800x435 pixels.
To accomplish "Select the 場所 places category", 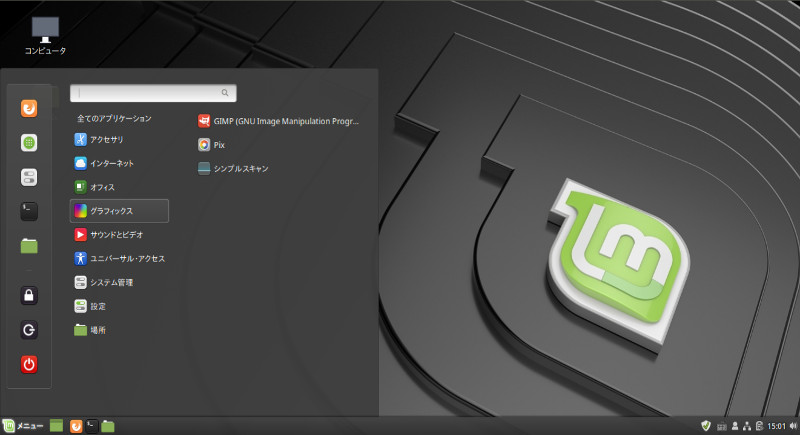I will pyautogui.click(x=119, y=330).
